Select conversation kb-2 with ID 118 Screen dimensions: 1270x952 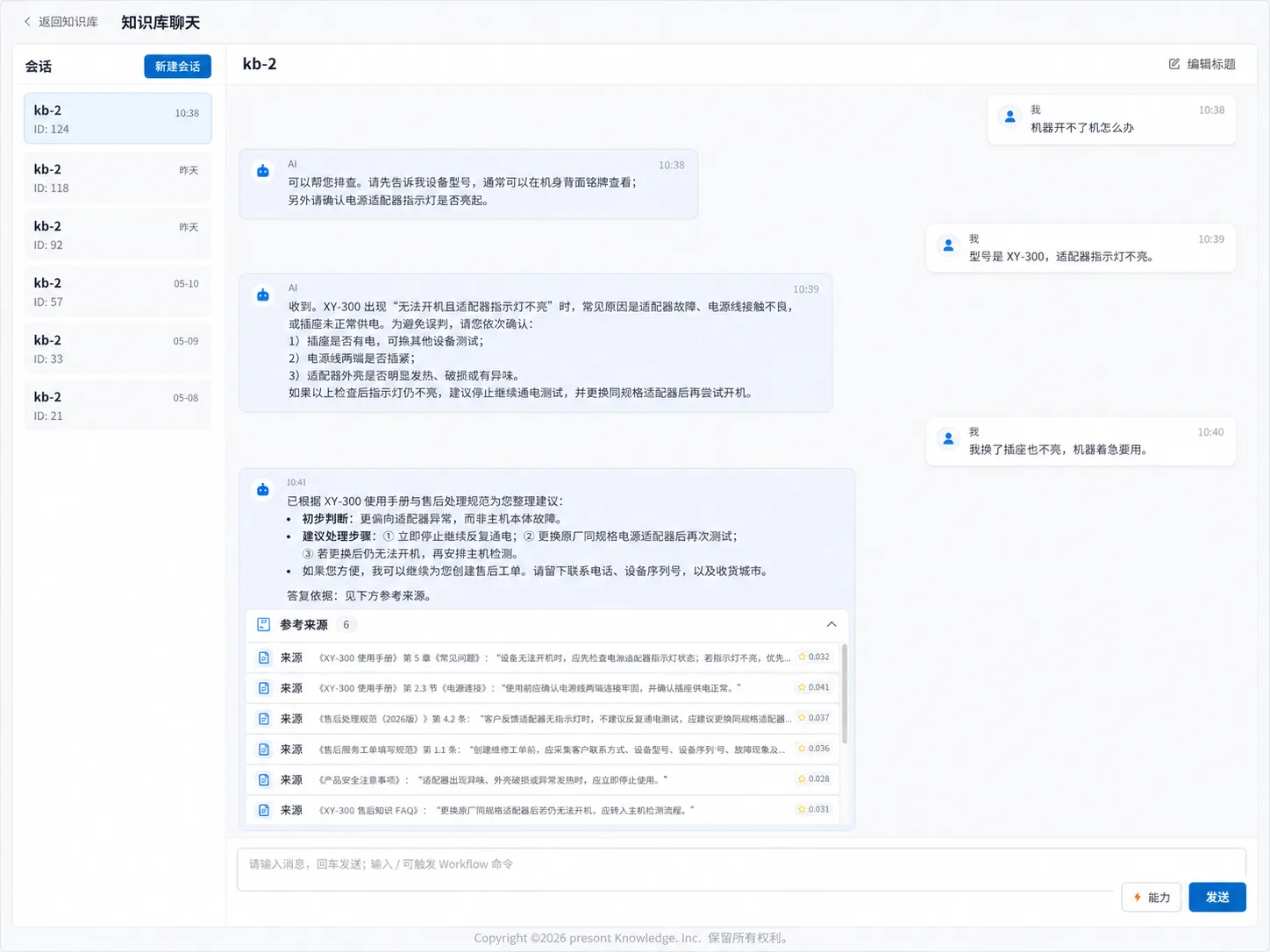(118, 178)
